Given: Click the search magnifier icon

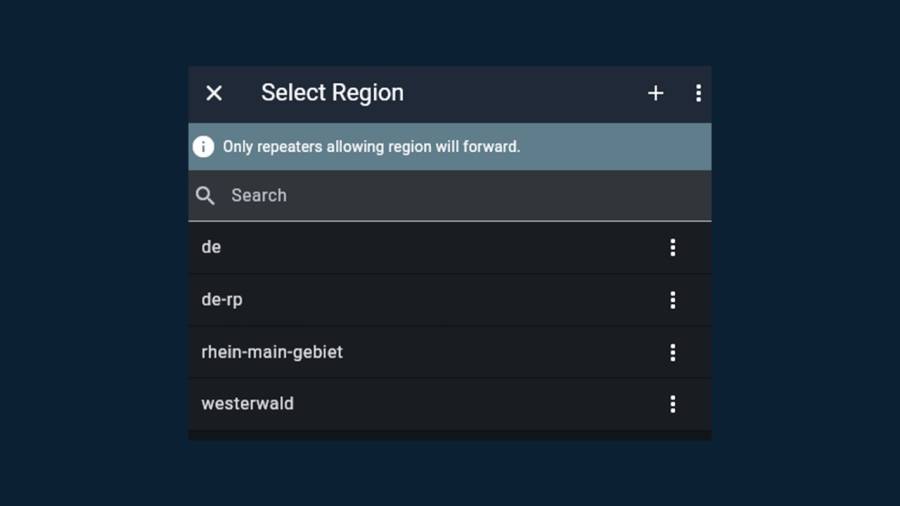Looking at the screenshot, I should point(205,196).
